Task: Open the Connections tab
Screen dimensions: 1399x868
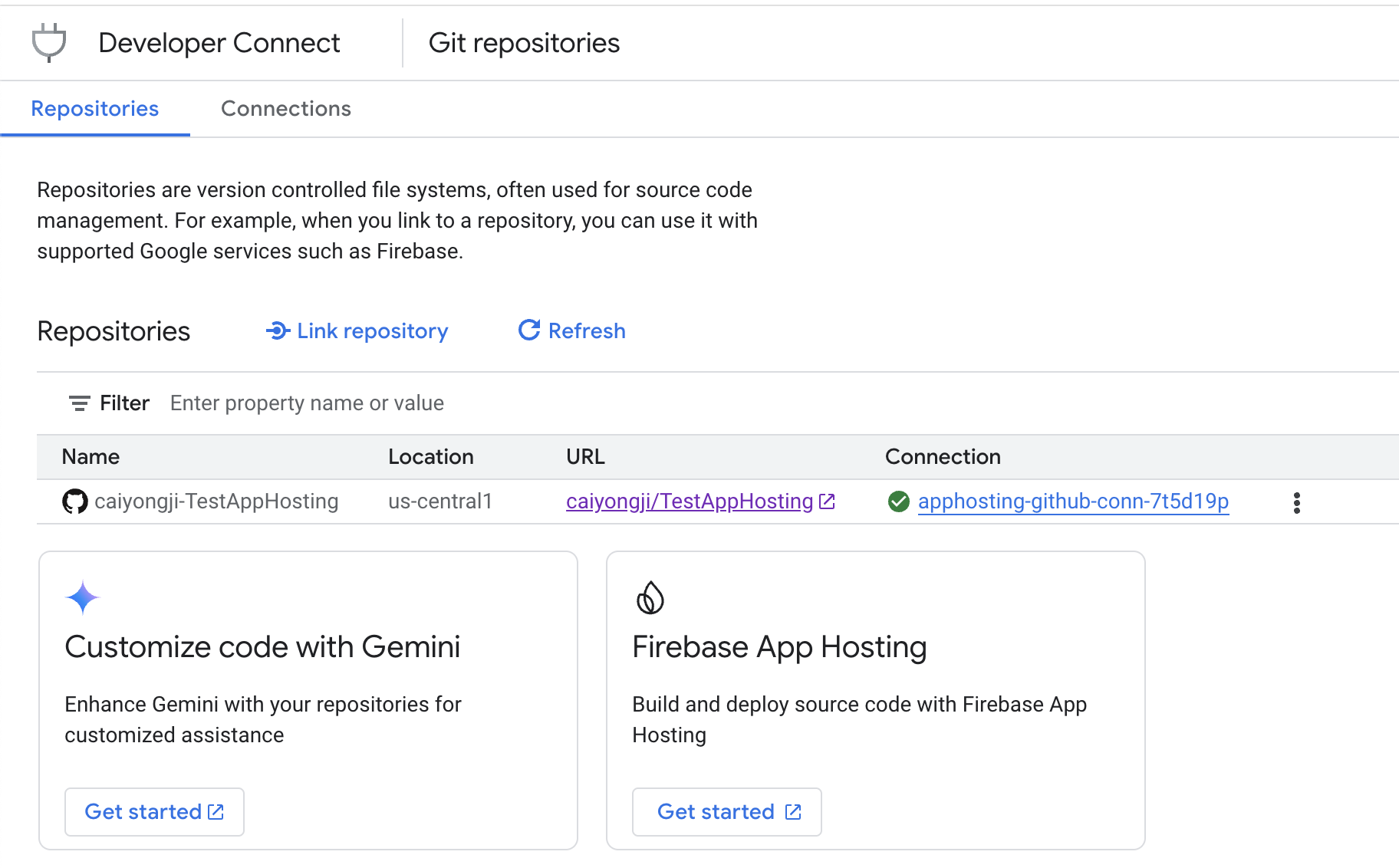Action: point(286,109)
